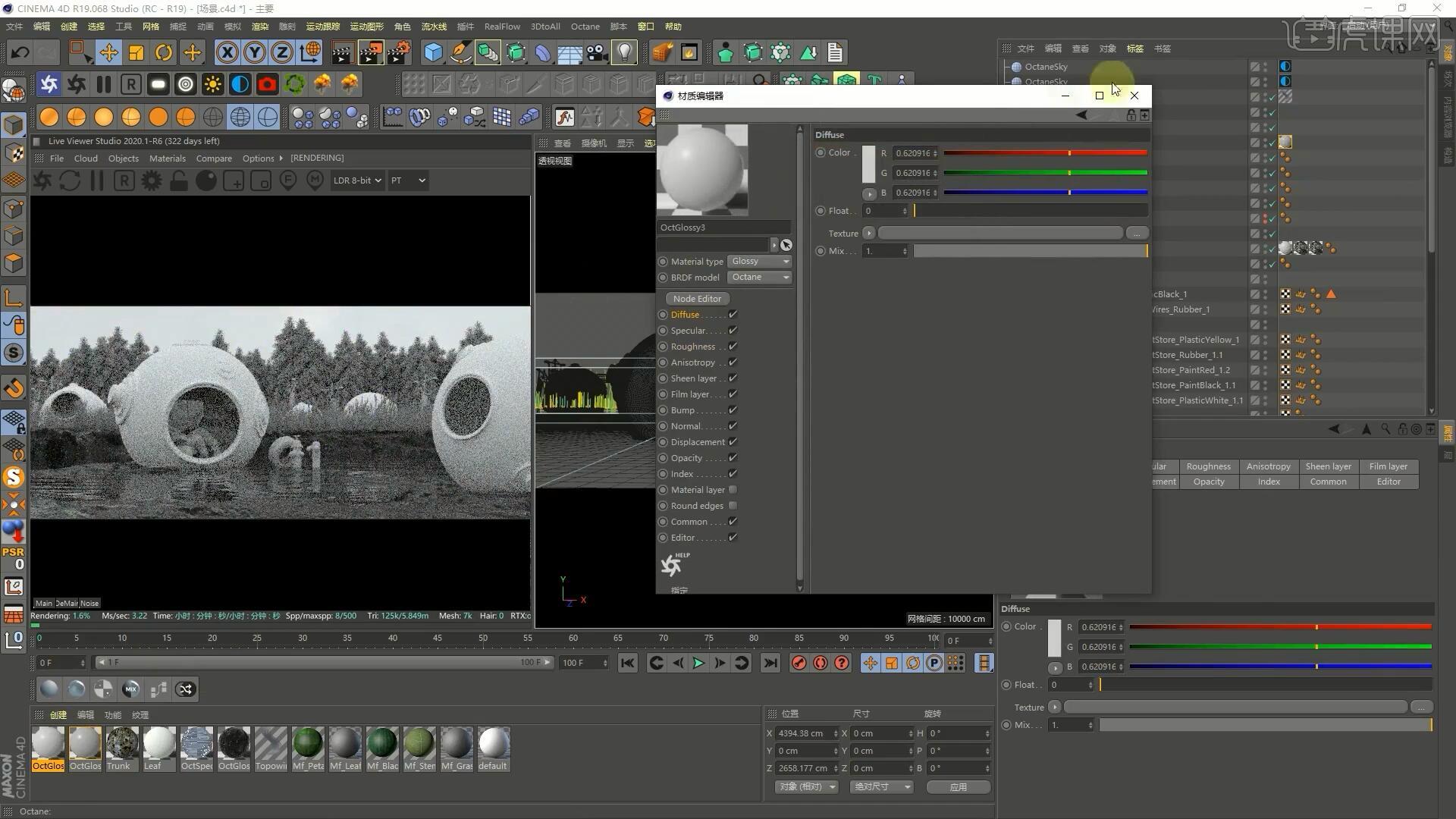Viewport: 1456px width, 819px height.
Task: Select Film layer channel in editor
Action: (x=690, y=394)
